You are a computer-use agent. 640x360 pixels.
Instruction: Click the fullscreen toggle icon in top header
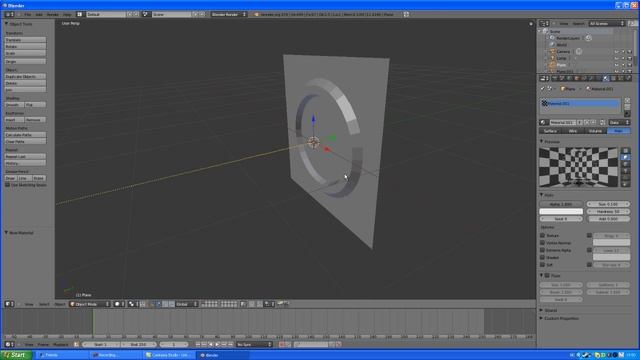pyautogui.click(x=406, y=14)
